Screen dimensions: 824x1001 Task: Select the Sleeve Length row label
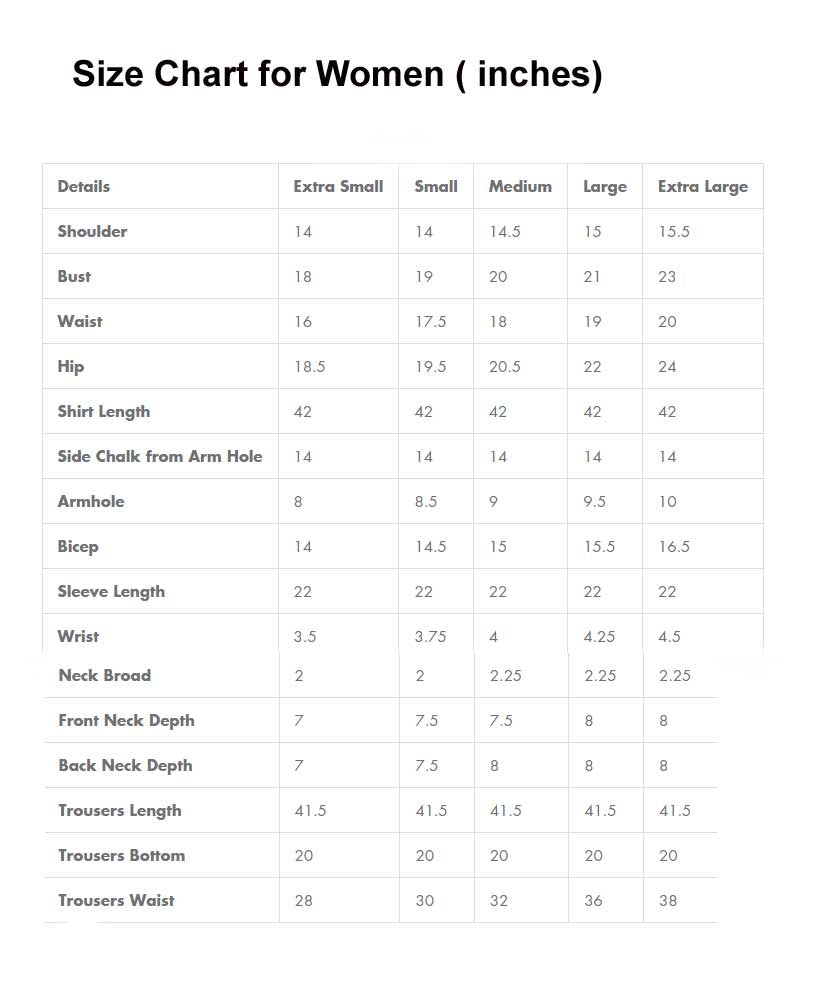pos(111,592)
